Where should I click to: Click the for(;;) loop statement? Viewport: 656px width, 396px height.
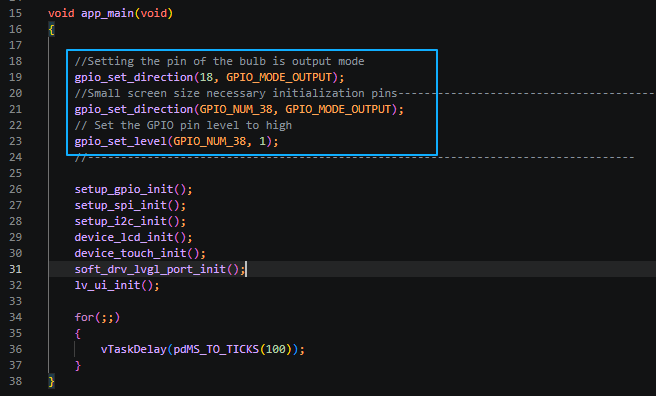click(97, 317)
